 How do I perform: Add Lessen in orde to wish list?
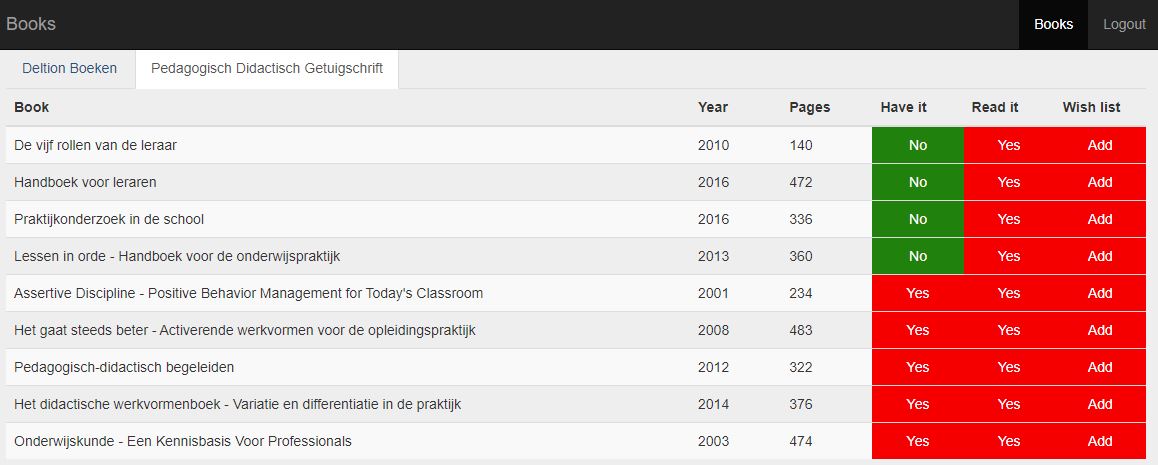(x=1100, y=256)
